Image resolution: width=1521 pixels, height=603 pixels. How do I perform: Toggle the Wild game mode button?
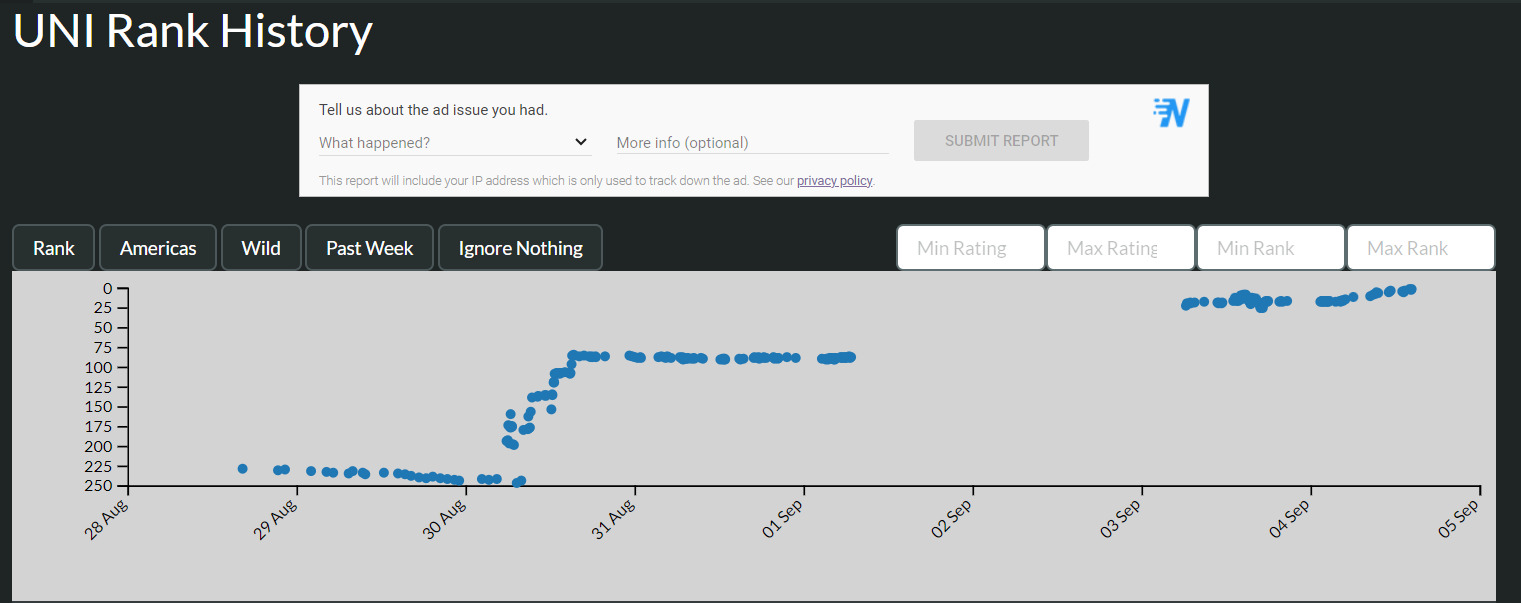click(261, 248)
